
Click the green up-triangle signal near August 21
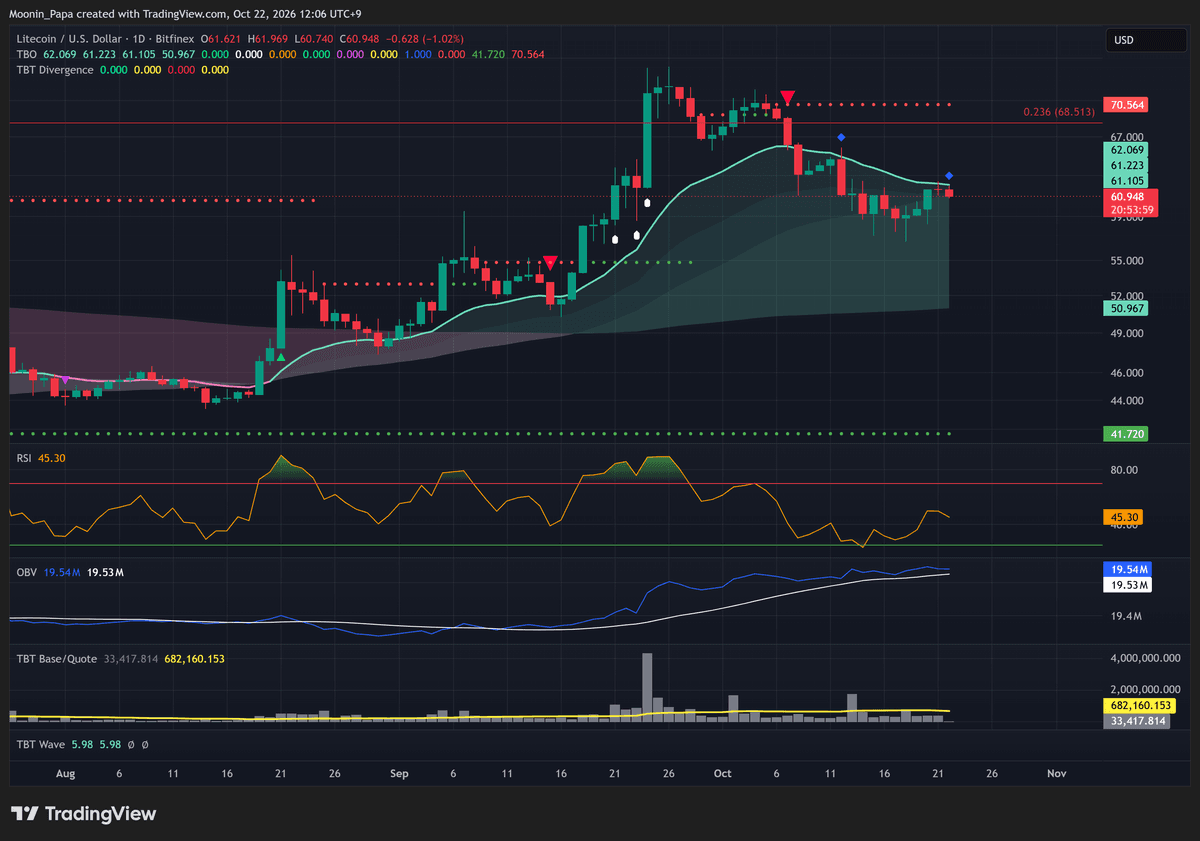pyautogui.click(x=281, y=356)
